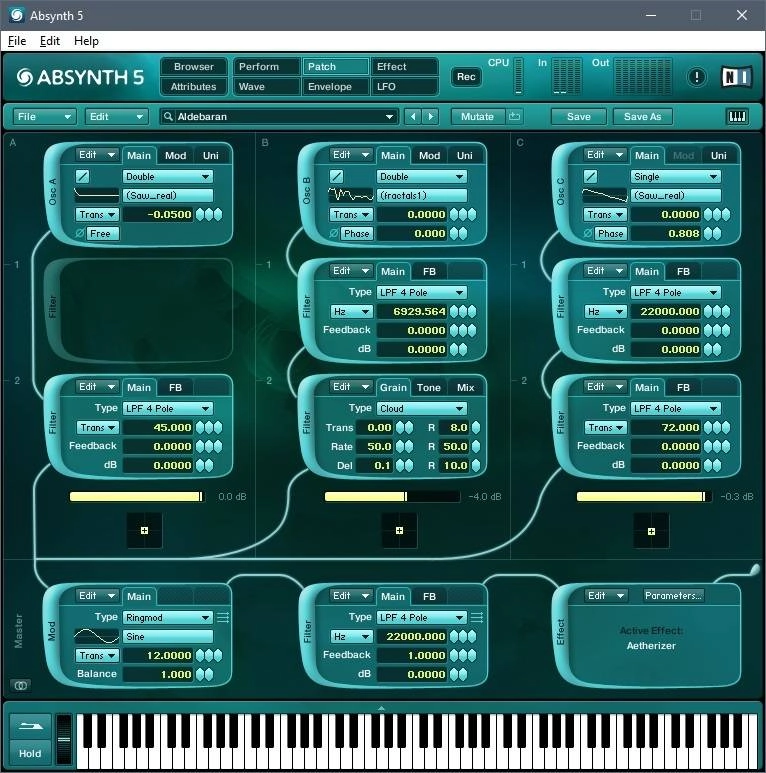The height and width of the screenshot is (773, 766).
Task: Toggle Osc B module on/off strip
Action: click(x=307, y=192)
